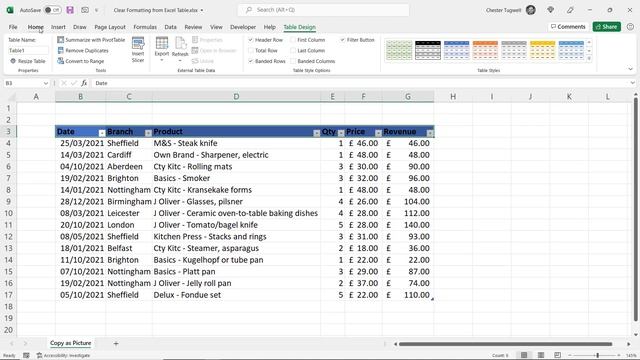Switch to Normal view in status bar
Screen dimensions: 640x360
pyautogui.click(x=524, y=355)
